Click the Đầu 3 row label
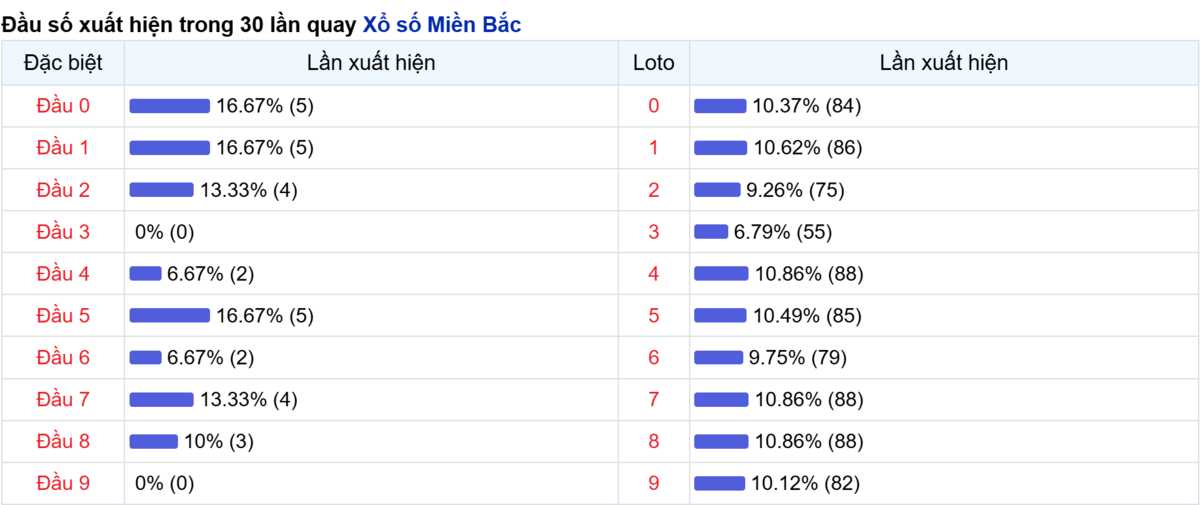 click(x=63, y=232)
